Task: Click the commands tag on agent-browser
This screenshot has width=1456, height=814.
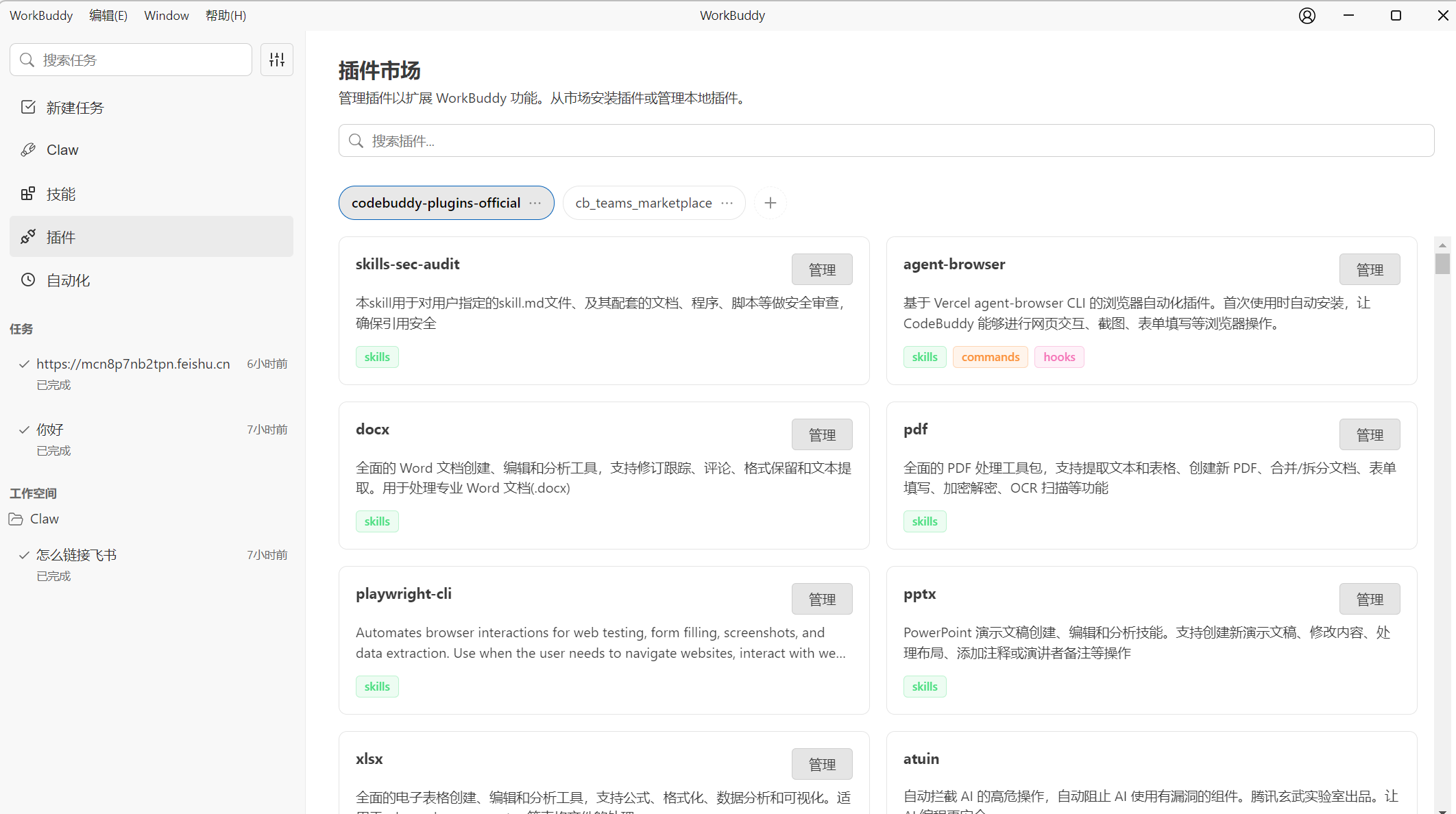Action: 990,357
